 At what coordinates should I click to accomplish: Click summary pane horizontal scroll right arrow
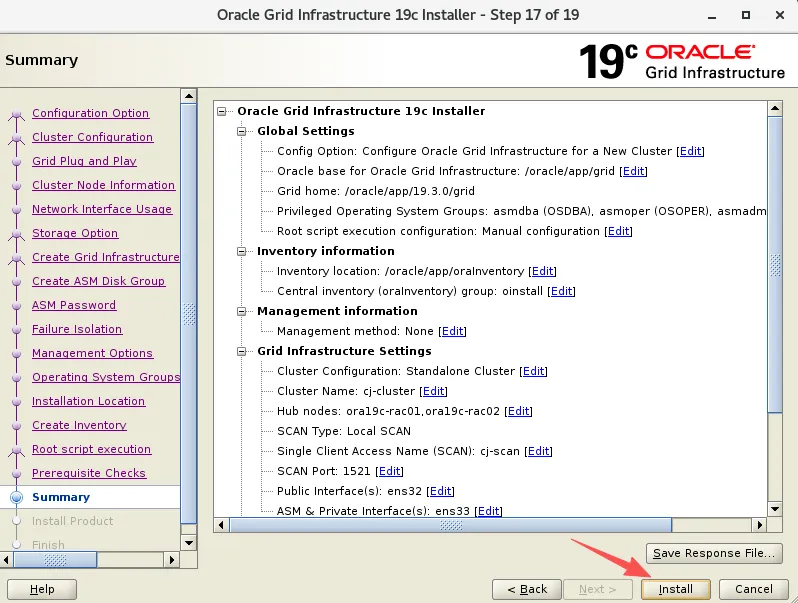pyautogui.click(x=759, y=525)
